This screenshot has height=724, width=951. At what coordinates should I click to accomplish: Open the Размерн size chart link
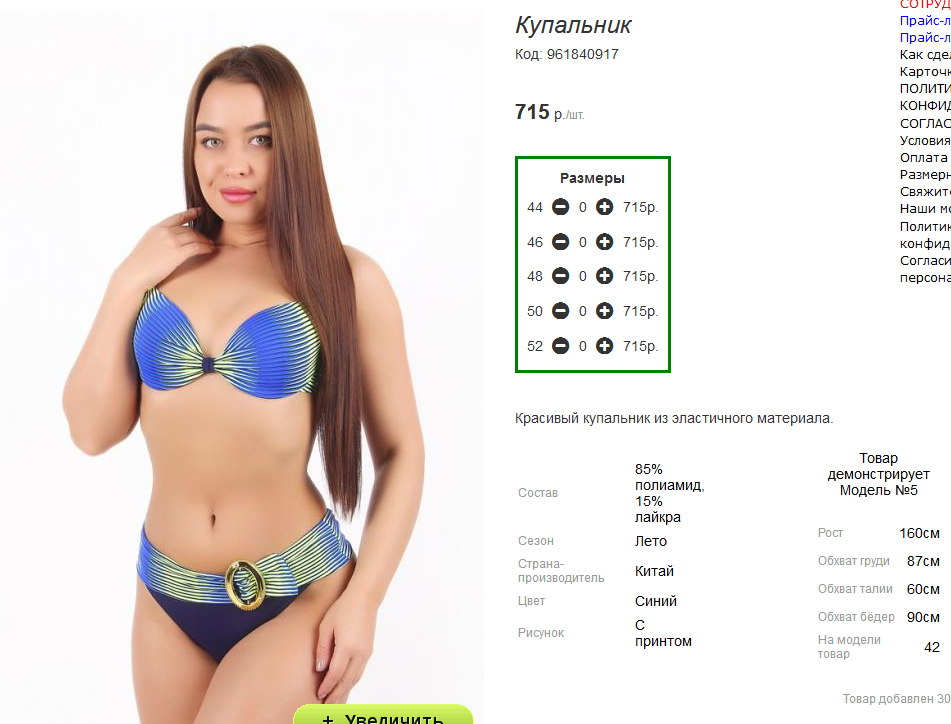(925, 175)
